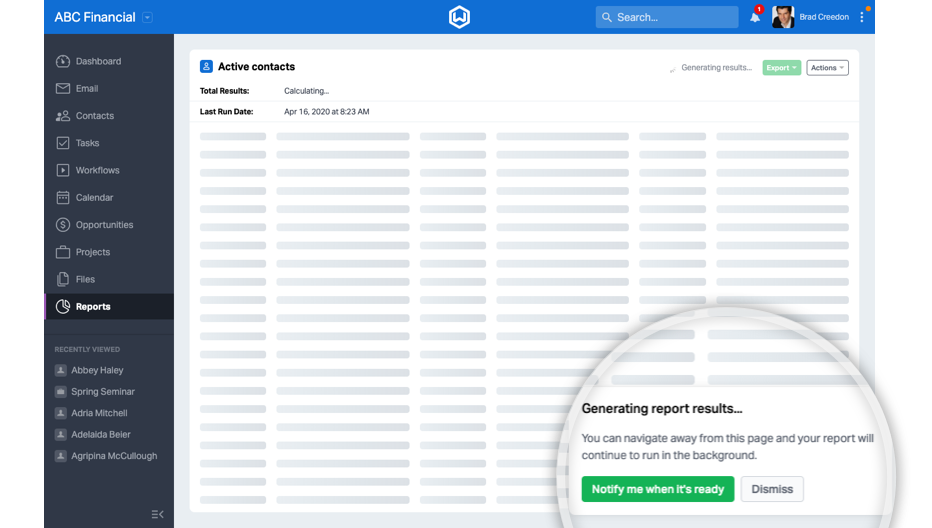Viewport: 932px width, 528px height.
Task: Click the Brad Creedon user name
Action: click(824, 17)
